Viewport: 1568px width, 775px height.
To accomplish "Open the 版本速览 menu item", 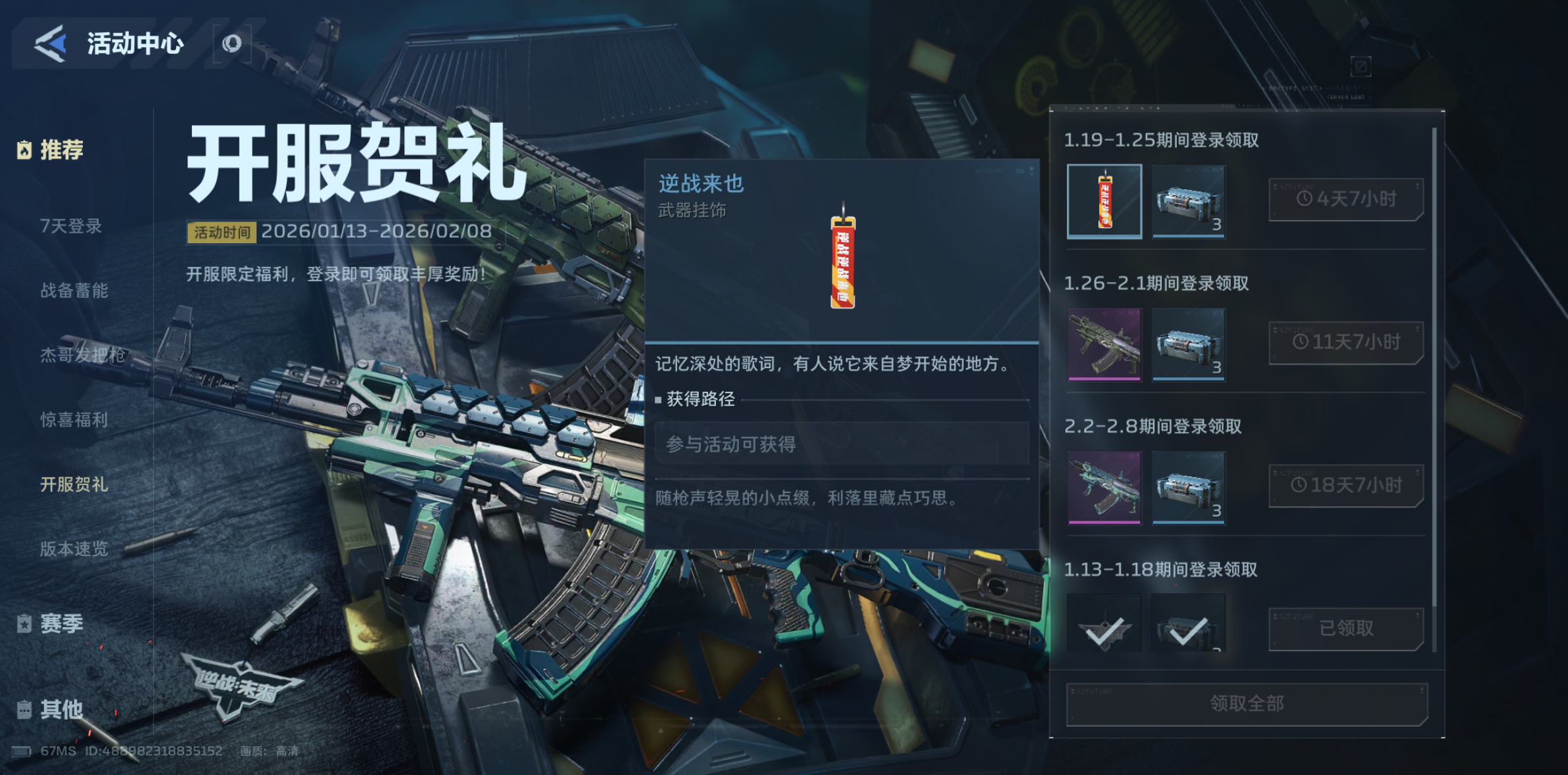I will click(x=74, y=549).
